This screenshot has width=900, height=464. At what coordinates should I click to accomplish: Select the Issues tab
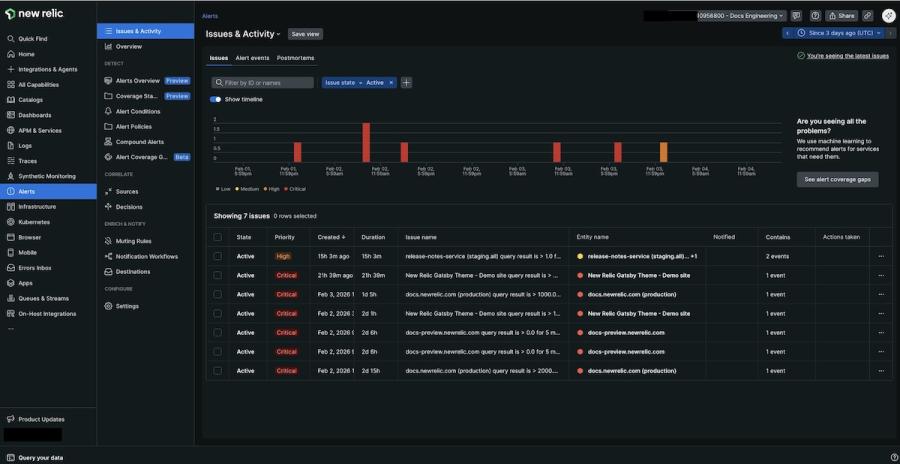(x=218, y=58)
